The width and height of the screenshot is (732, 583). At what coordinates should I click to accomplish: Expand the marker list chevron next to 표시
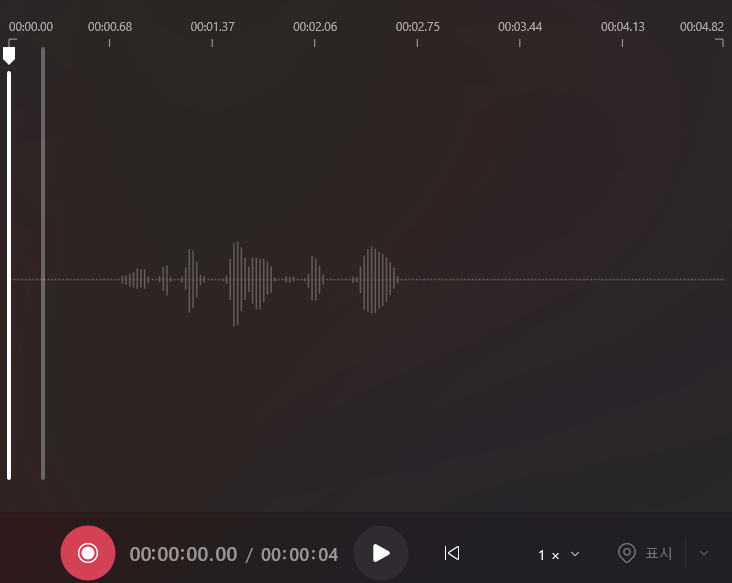point(704,553)
